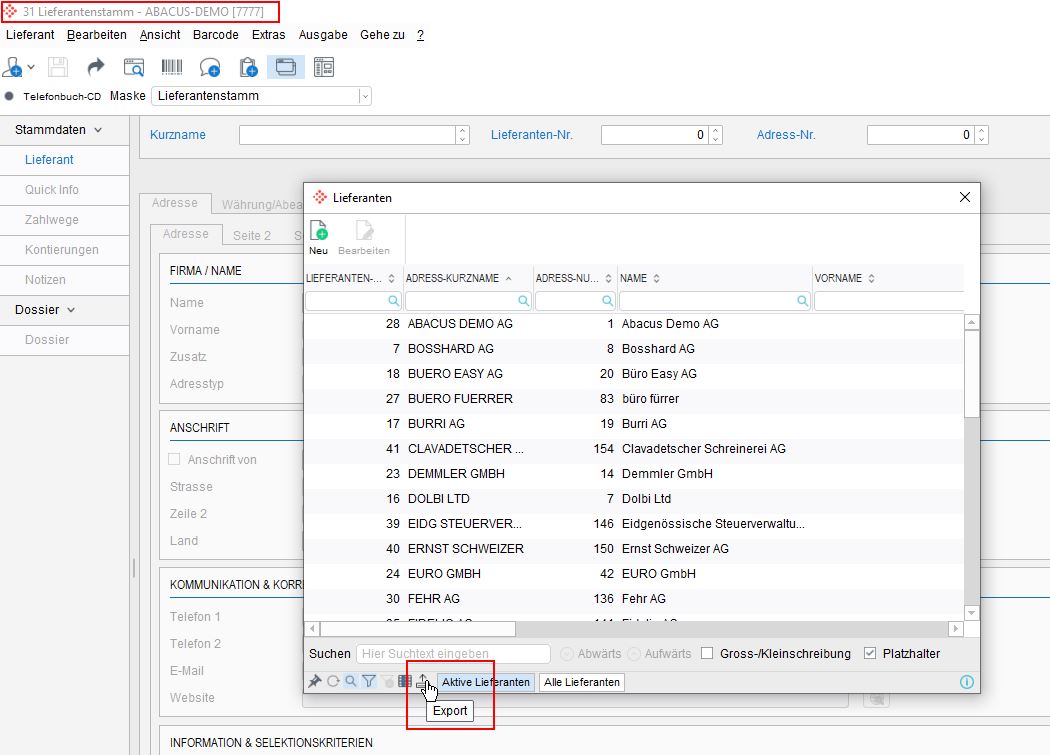1050x755 pixels.
Task: Click the window search magnifier toolbar icon
Action: (x=134, y=67)
